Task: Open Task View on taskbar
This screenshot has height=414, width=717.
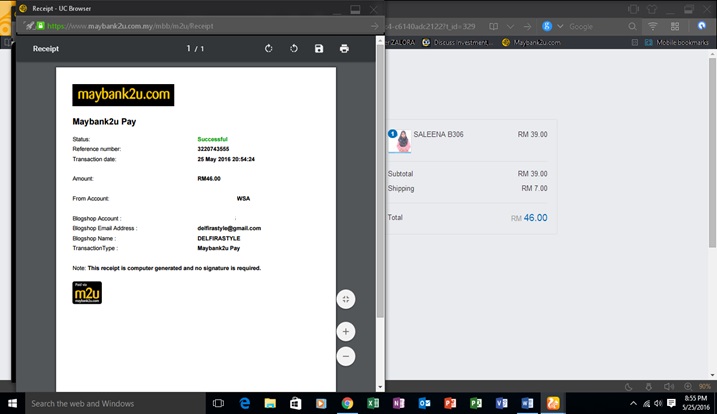Action: [219, 403]
